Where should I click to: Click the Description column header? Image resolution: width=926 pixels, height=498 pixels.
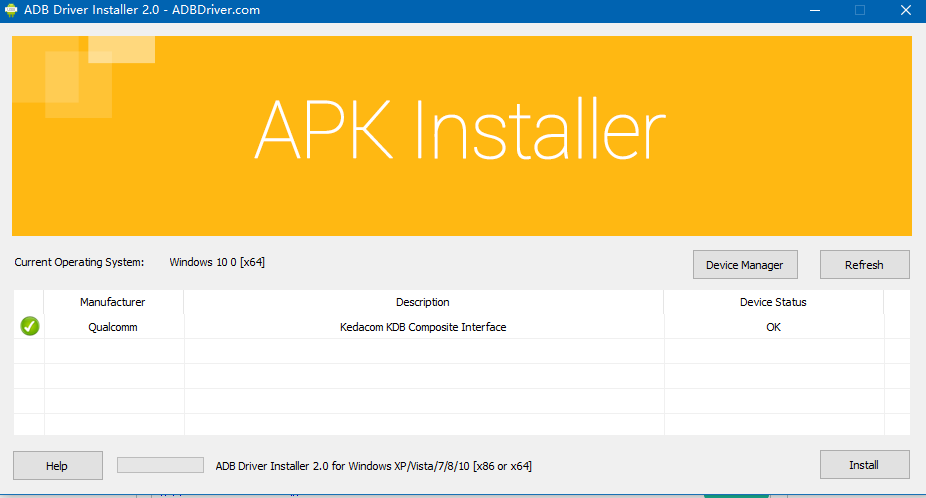pos(423,302)
